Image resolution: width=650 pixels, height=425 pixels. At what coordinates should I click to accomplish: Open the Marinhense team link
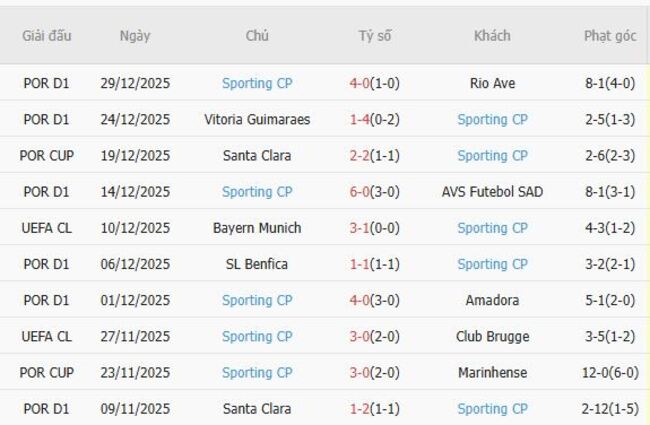coord(492,372)
